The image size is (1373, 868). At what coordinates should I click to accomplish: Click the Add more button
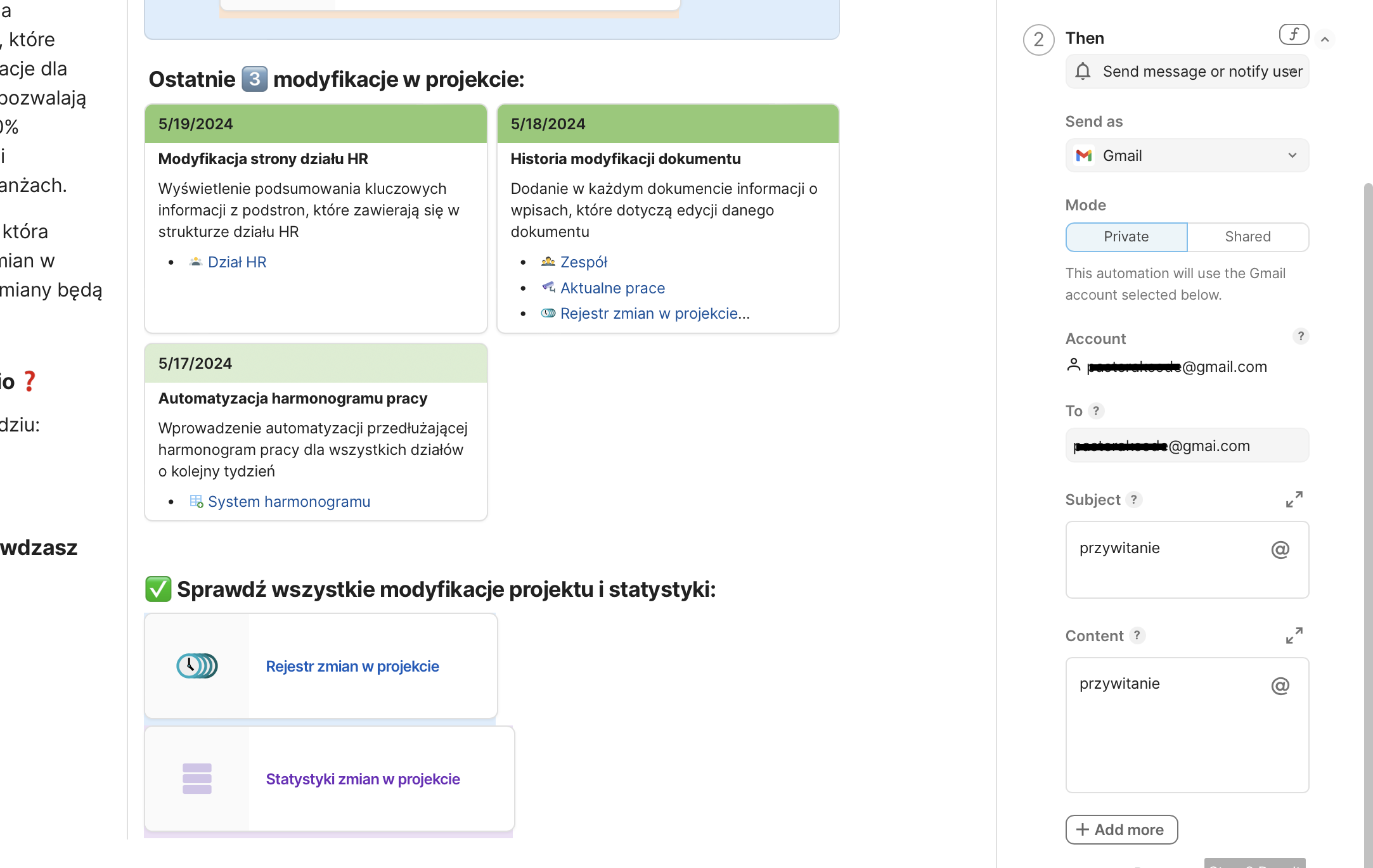point(1121,830)
